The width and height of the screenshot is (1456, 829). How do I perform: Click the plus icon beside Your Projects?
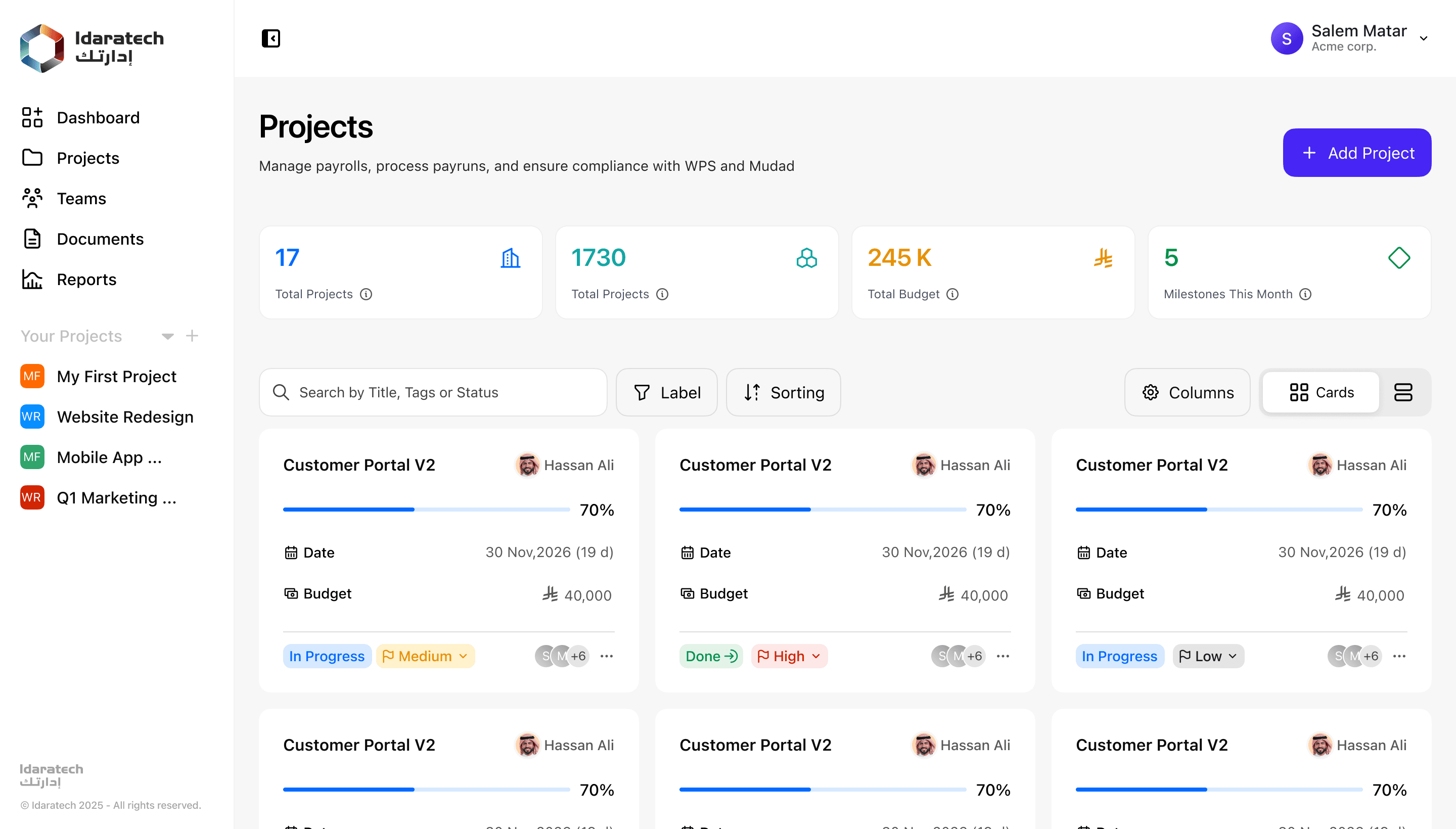[x=192, y=336]
